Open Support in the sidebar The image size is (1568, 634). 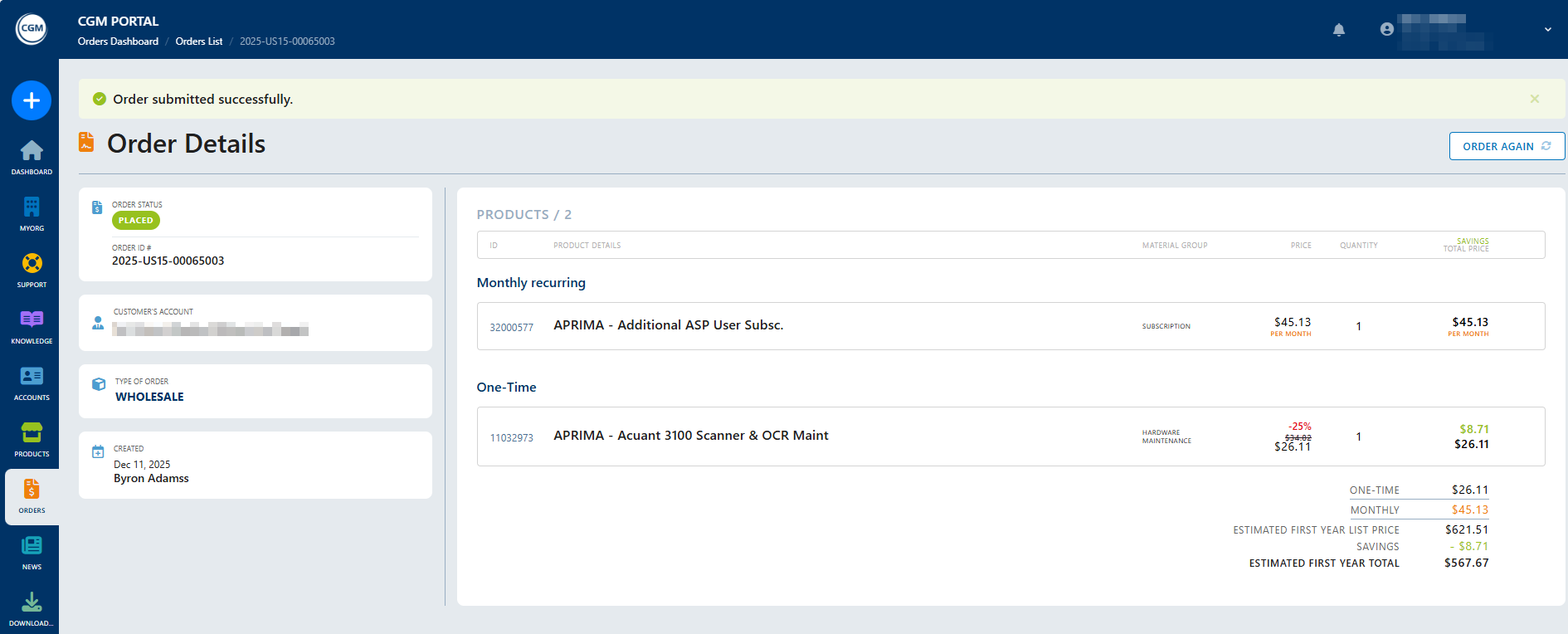tap(32, 270)
